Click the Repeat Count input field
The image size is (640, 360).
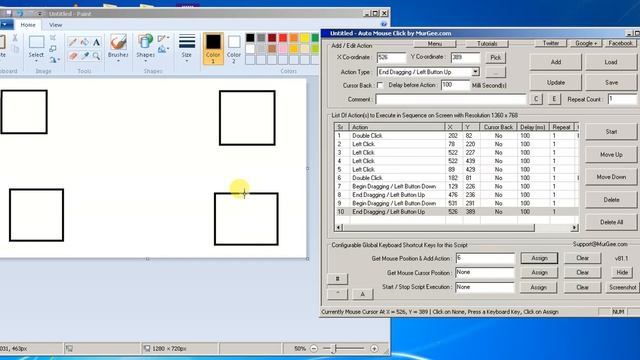(x=622, y=99)
